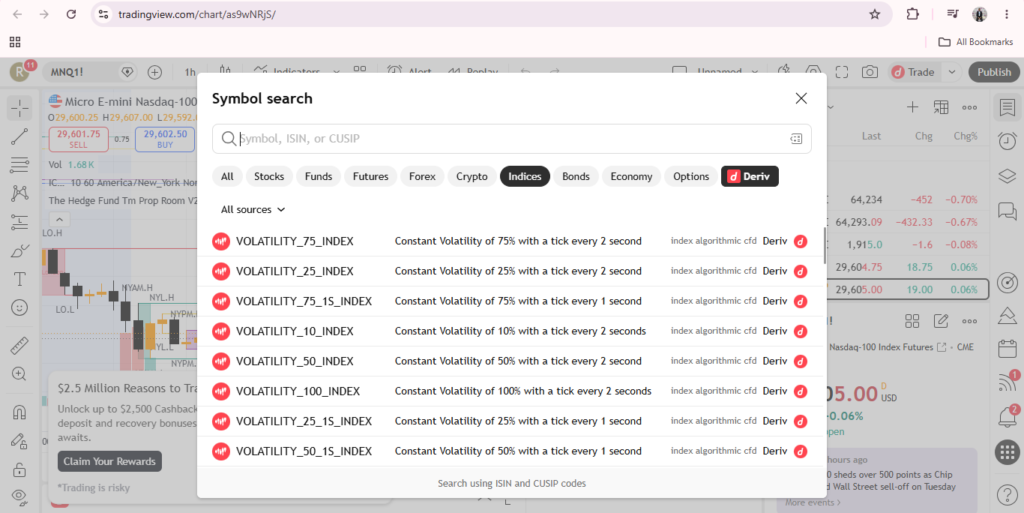Toggle hide all drawings eye icon
Viewport: 1024px width, 513px height.
[20, 497]
